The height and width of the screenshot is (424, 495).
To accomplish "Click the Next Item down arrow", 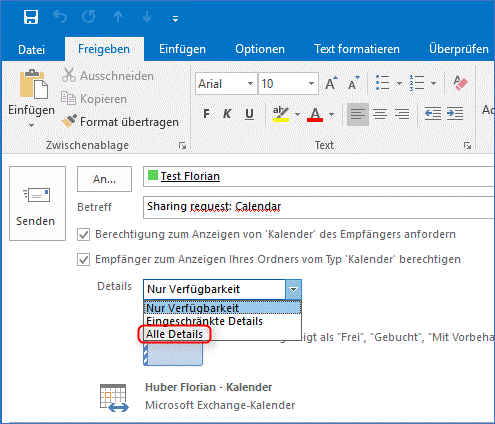I will click(x=147, y=16).
